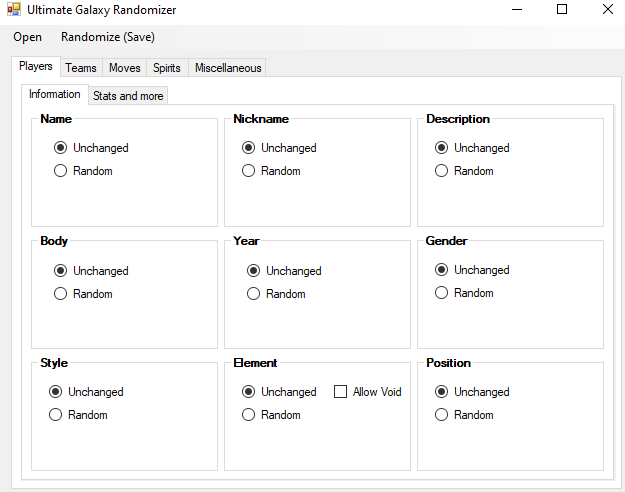625x492 pixels.
Task: Maximize the application window
Action: coord(561,10)
